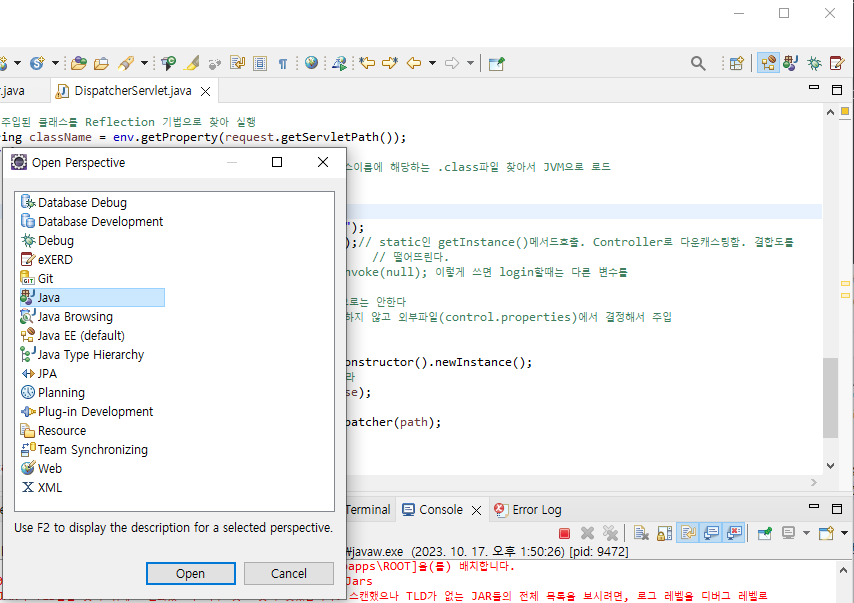The width and height of the screenshot is (854, 603).
Task: Click the Open Task folder icon
Action: [x=101, y=63]
